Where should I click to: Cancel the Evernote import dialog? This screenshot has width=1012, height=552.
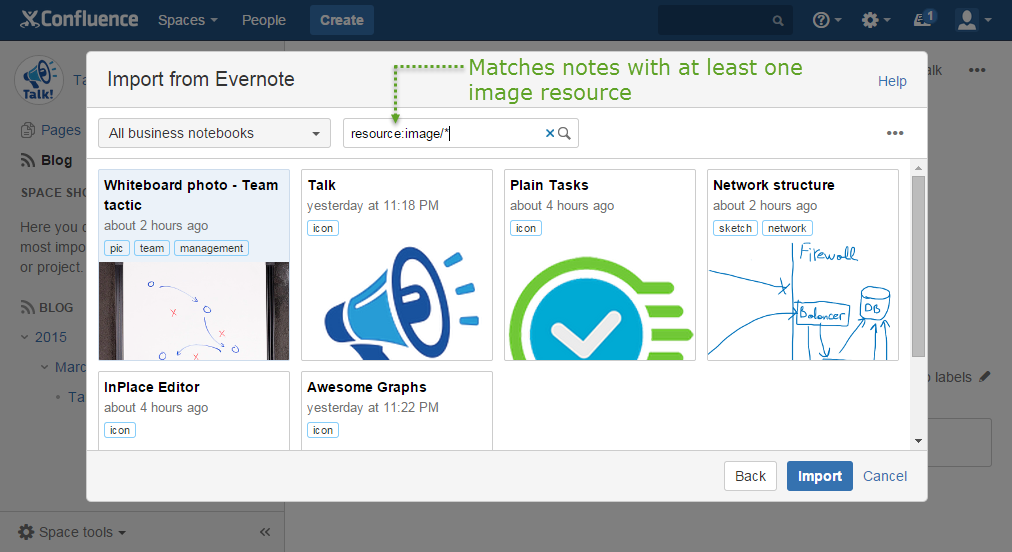pos(885,476)
